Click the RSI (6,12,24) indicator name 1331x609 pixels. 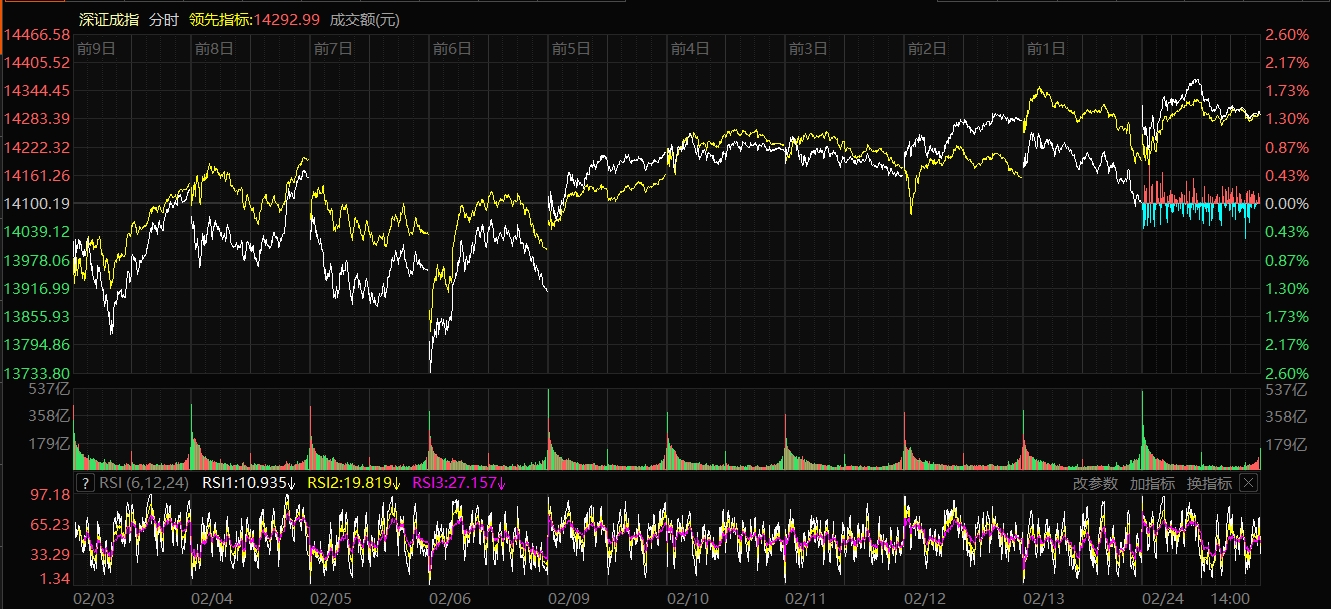[146, 483]
